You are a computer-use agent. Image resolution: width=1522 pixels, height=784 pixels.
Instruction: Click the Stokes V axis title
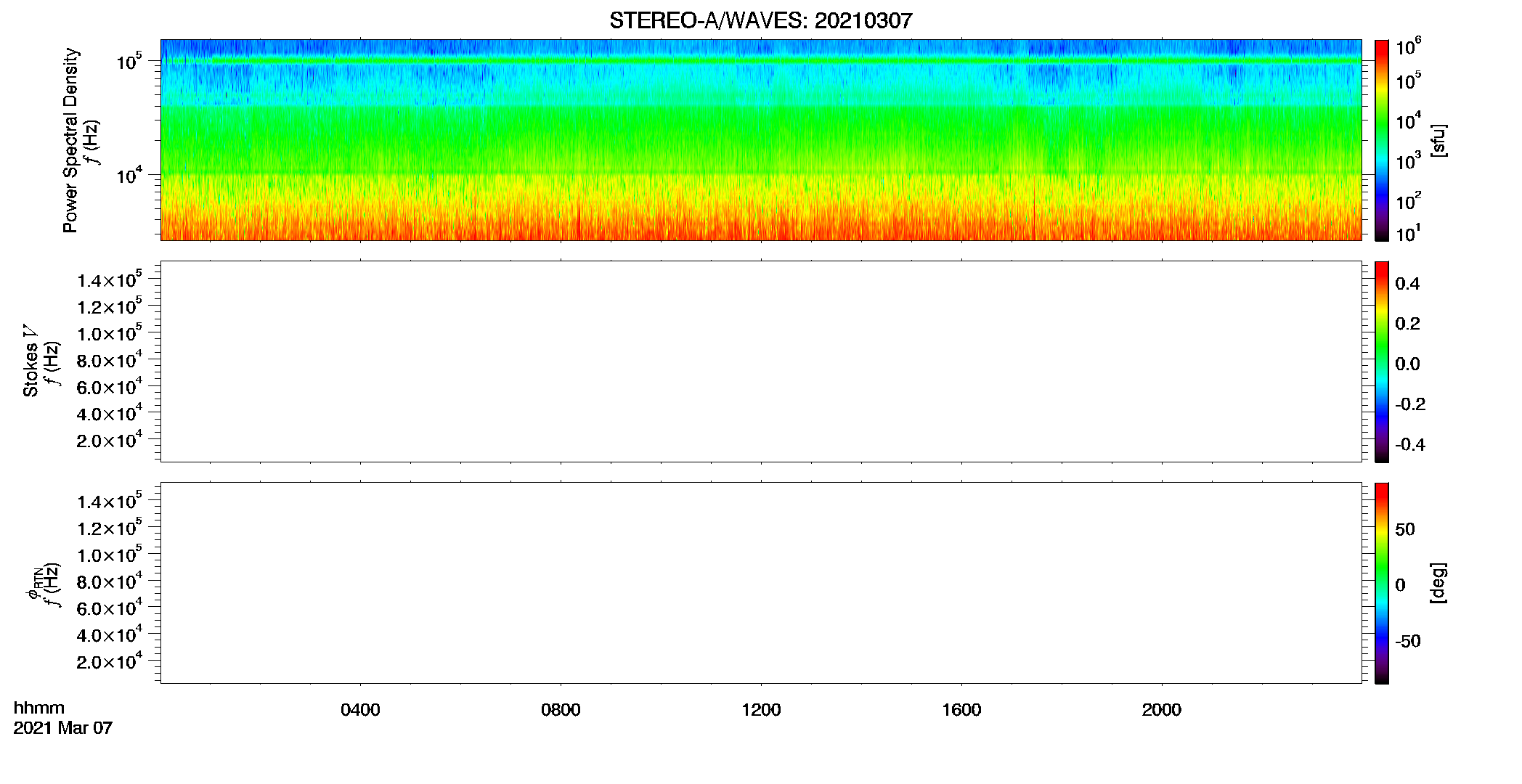point(30,361)
